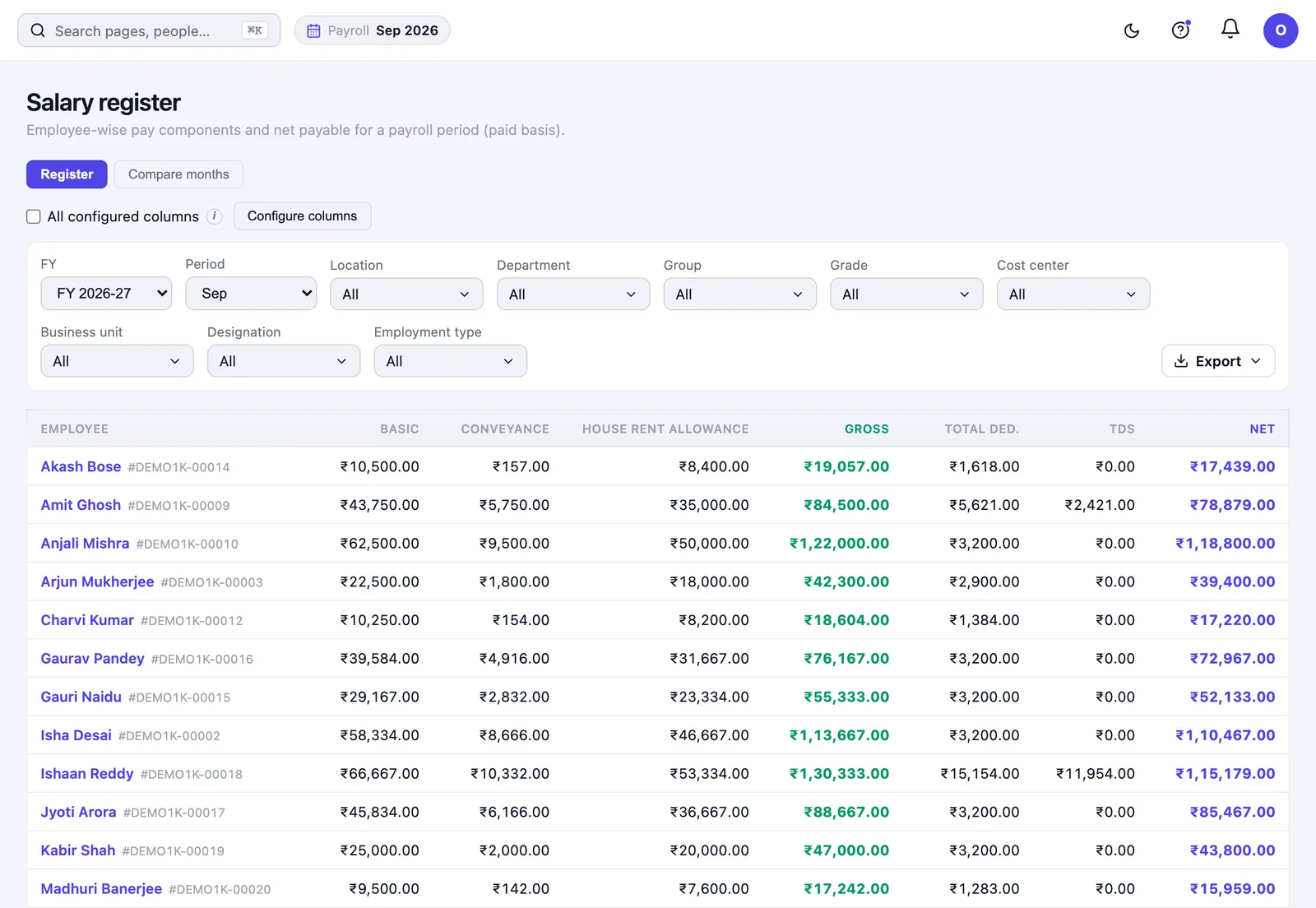Viewport: 1316px width, 908px height.
Task: Click the search magnifier icon
Action: 38,30
